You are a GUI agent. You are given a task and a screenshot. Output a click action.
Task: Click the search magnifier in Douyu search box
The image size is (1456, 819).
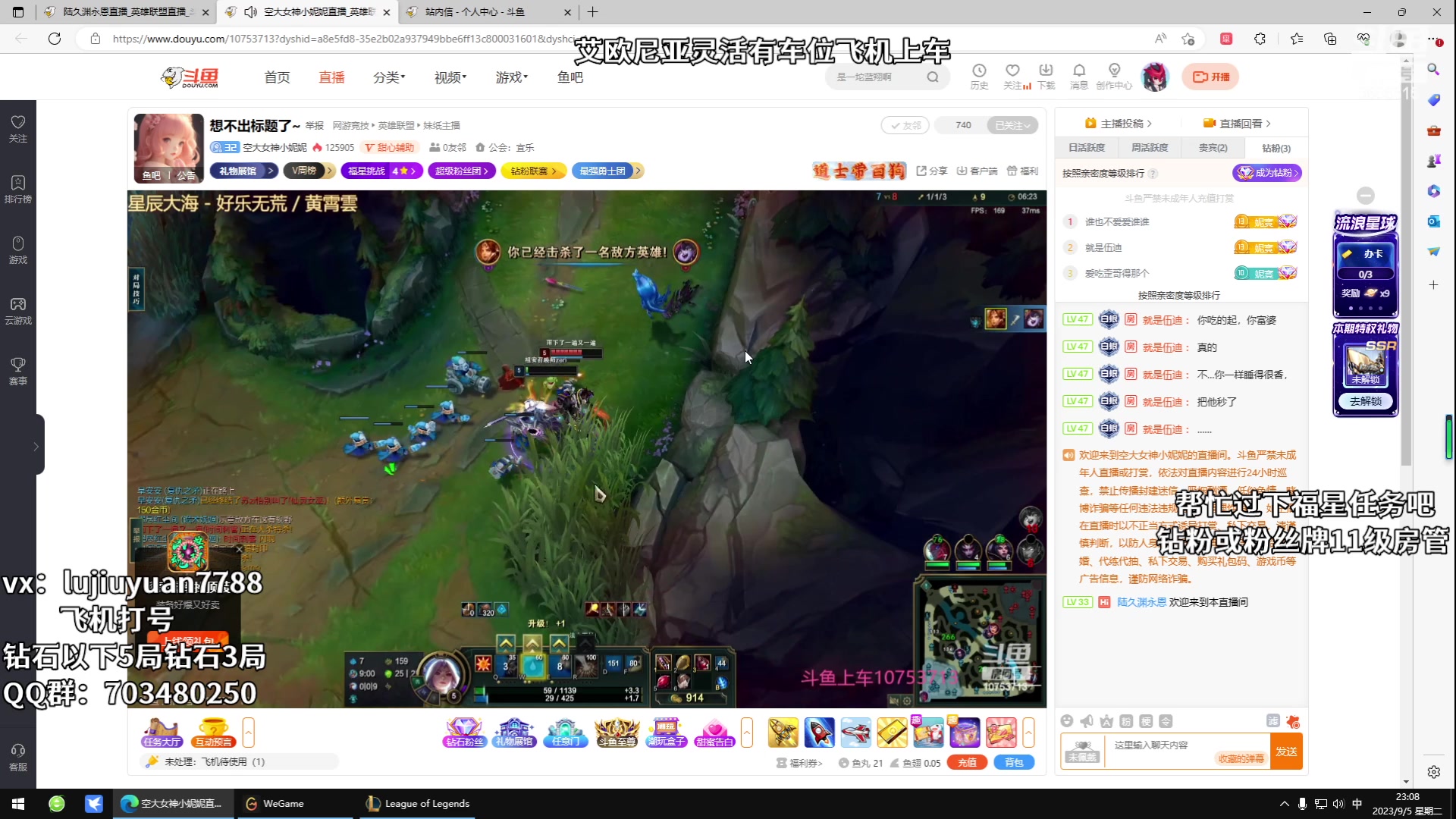[933, 77]
